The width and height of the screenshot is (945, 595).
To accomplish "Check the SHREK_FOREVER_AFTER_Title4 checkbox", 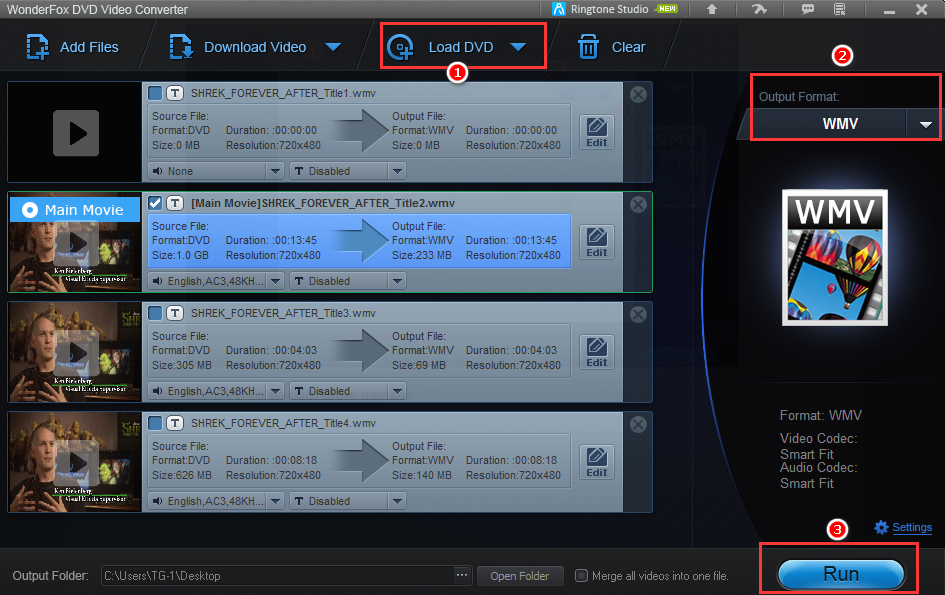I will pos(155,423).
